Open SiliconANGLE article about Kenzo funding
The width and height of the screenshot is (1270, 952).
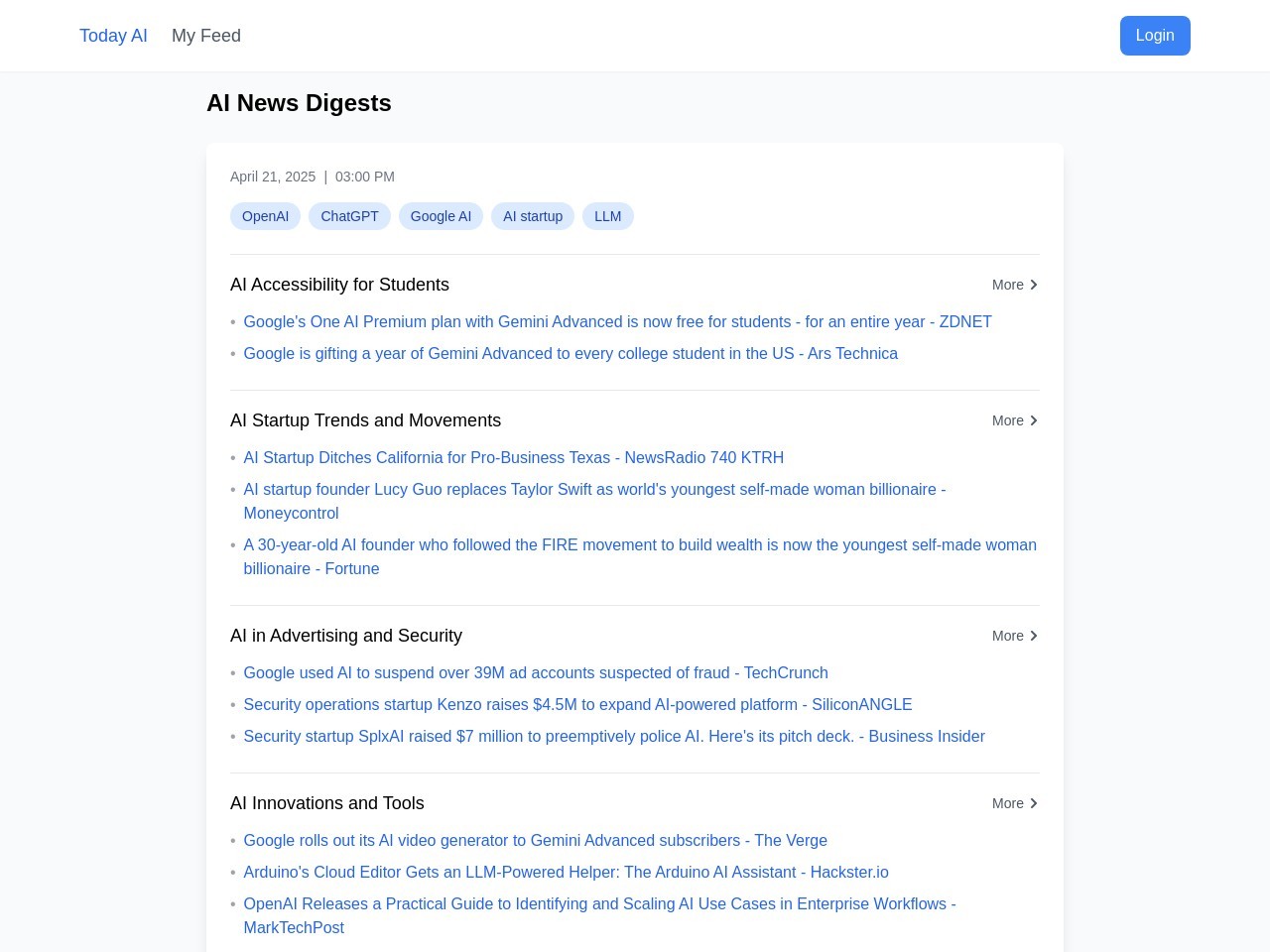pos(577,704)
